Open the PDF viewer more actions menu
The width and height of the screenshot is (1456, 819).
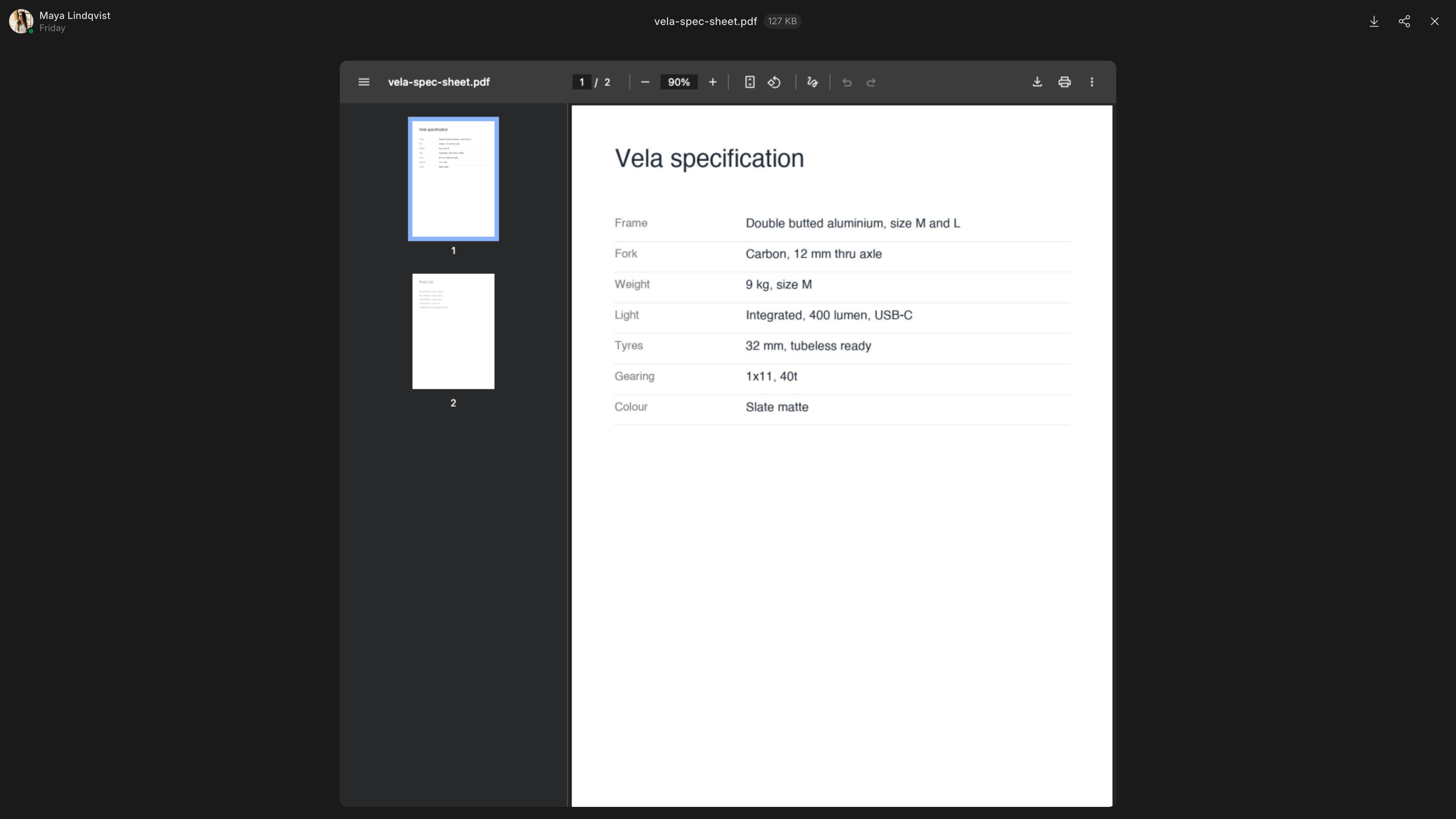point(1092,82)
